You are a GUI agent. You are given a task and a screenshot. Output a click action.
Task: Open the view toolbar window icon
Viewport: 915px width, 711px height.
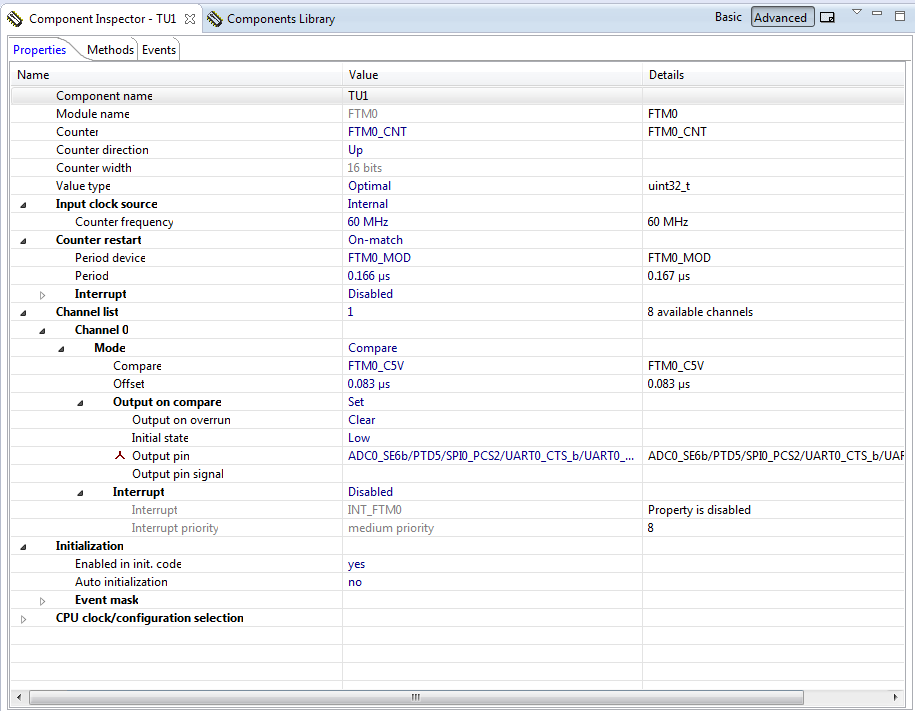coord(827,17)
